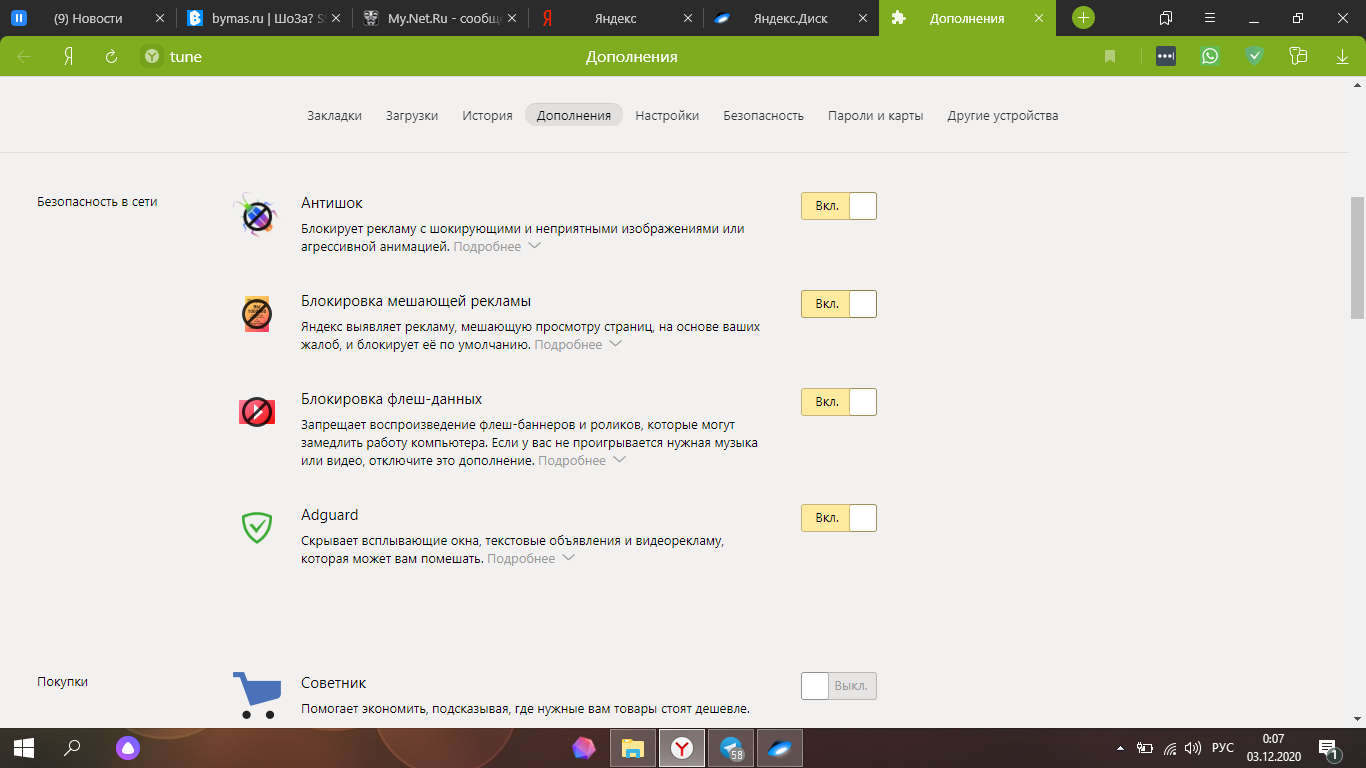The height and width of the screenshot is (768, 1366).
Task: Disable the Антишок extension toggle
Action: [838, 206]
